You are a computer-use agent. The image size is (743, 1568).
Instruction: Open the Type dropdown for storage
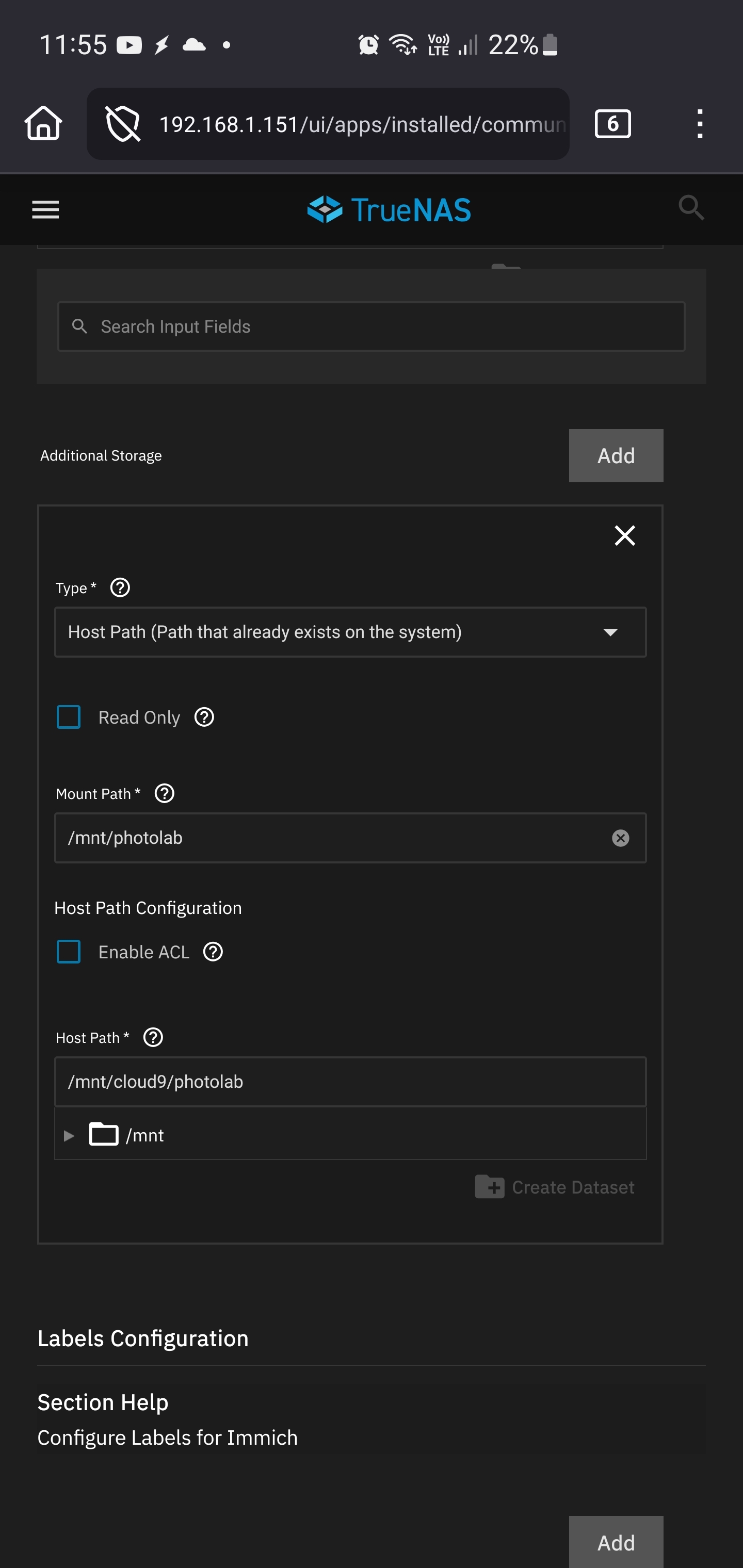click(350, 632)
